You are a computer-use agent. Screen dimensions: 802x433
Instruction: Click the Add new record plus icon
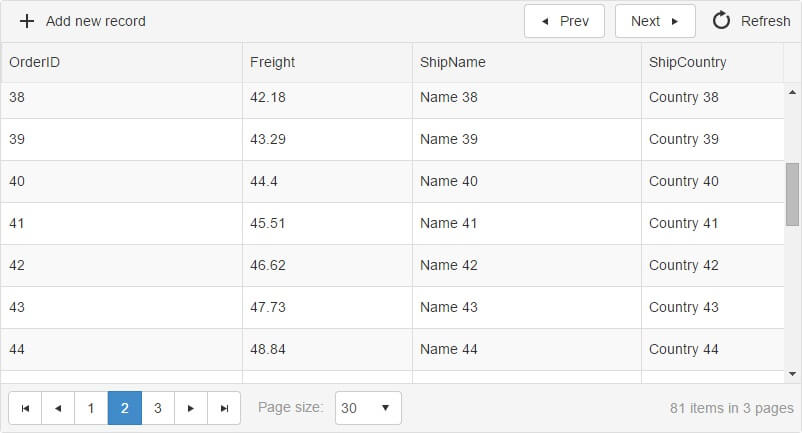(x=27, y=21)
